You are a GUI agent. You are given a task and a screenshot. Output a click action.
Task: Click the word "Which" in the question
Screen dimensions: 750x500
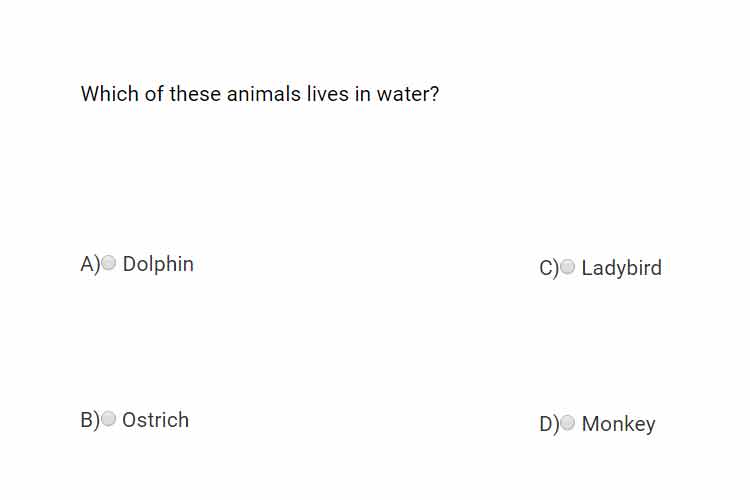pos(110,94)
